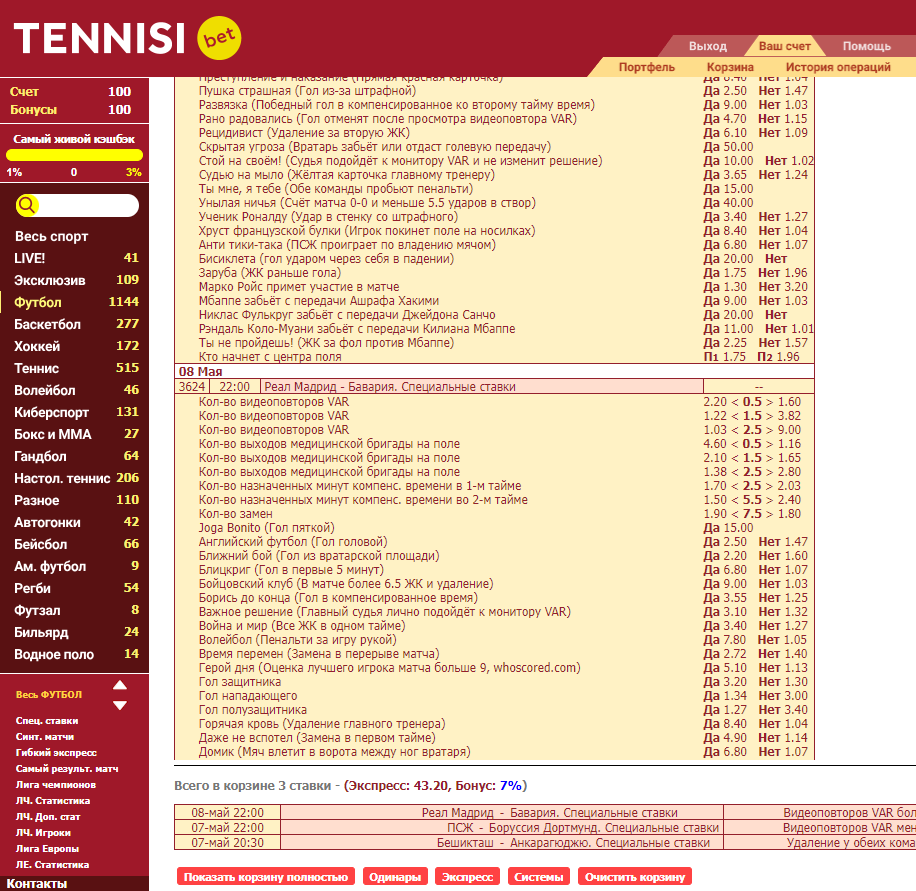Click the TENNISI bet logo

click(x=127, y=38)
